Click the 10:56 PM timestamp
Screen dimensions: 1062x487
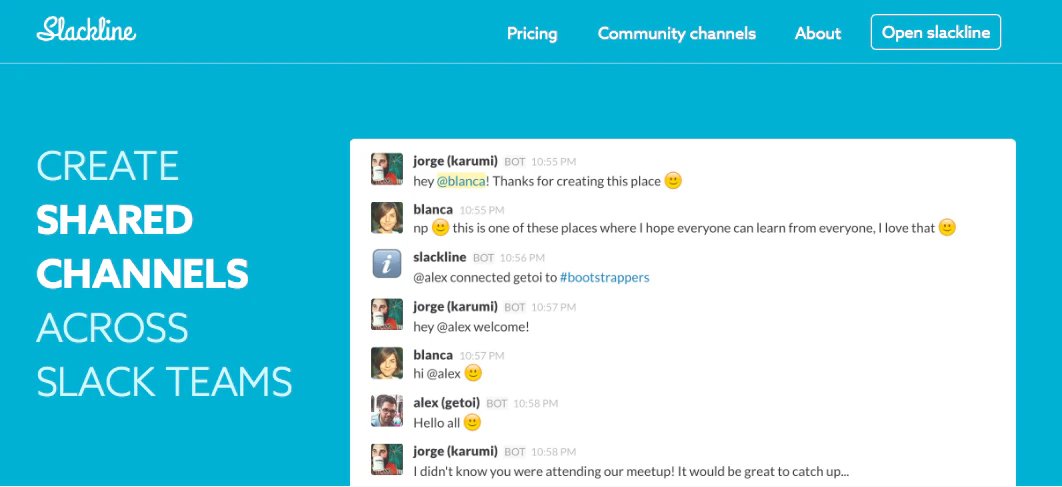[x=522, y=258]
